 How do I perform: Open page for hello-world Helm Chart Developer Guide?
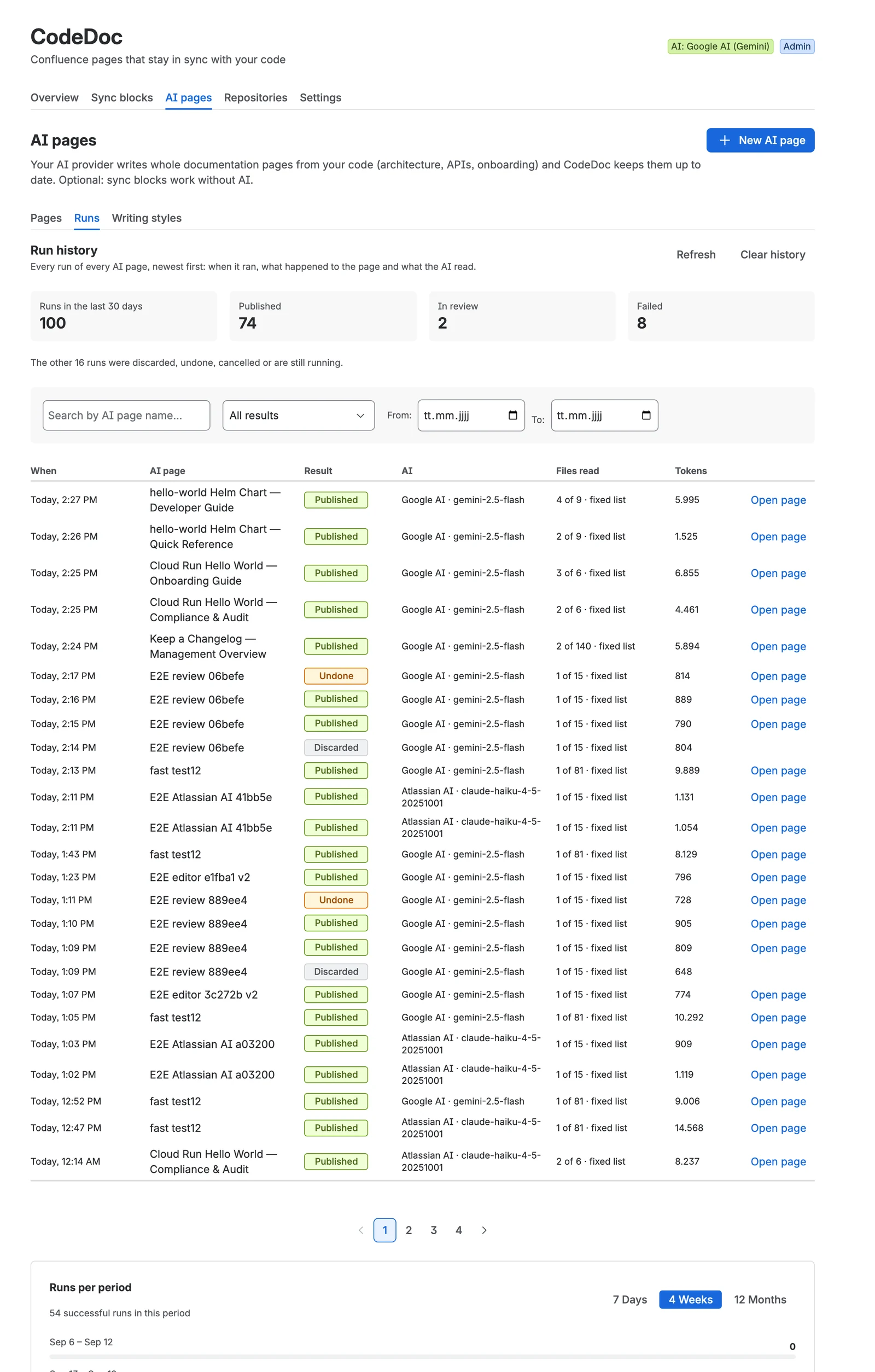[x=778, y=500]
